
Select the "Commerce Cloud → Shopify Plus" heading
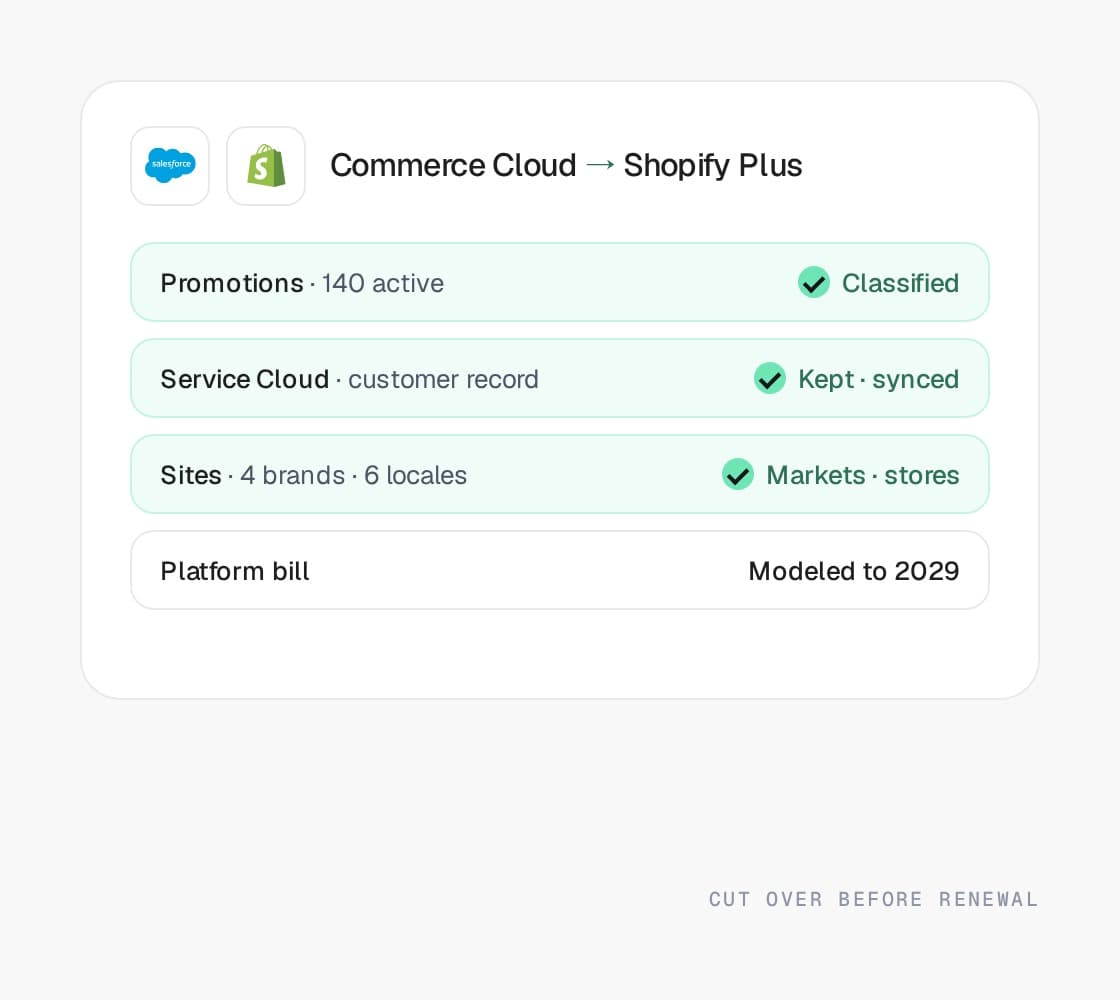pos(566,165)
